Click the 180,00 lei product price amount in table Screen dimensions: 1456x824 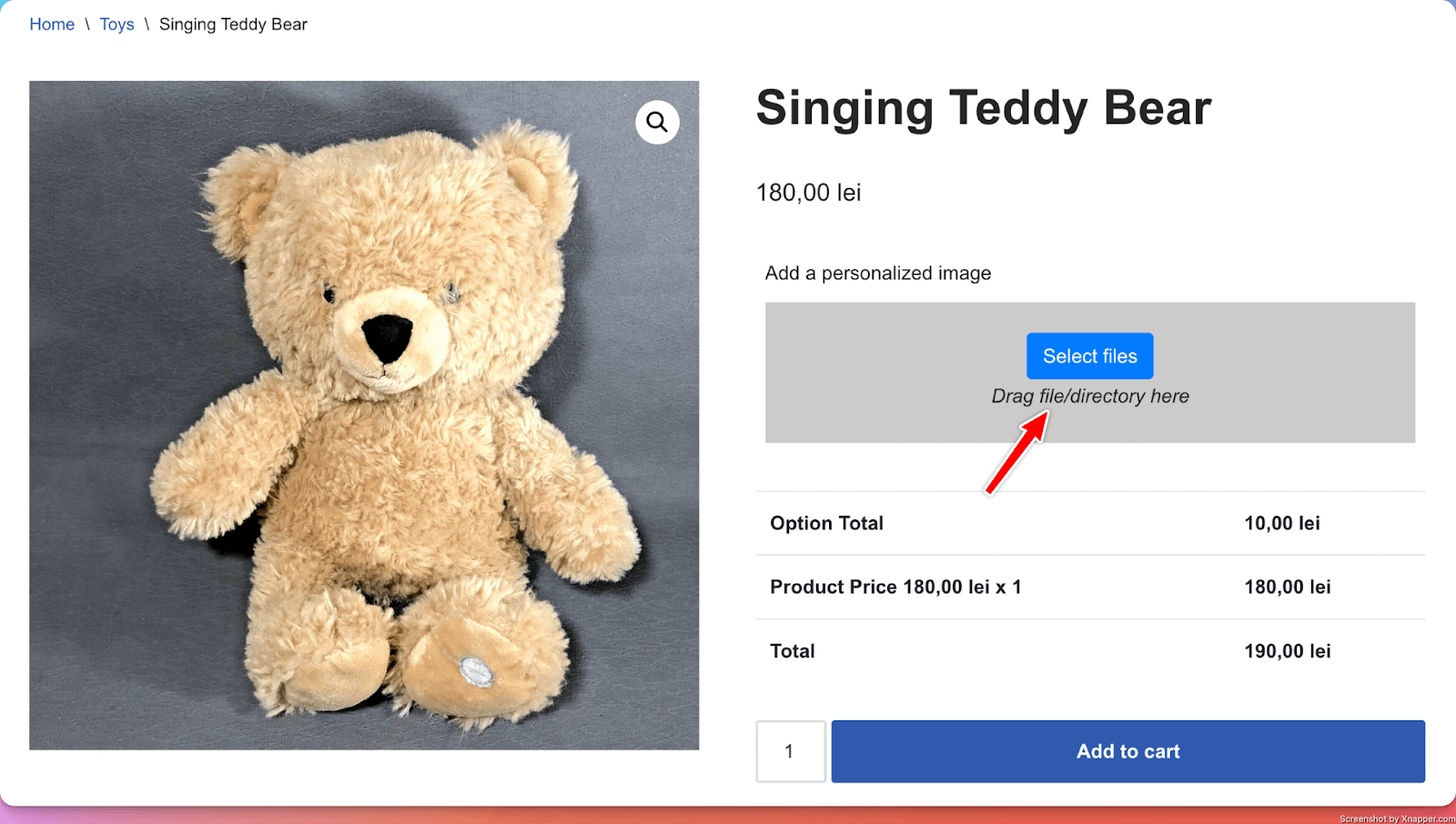1287,588
